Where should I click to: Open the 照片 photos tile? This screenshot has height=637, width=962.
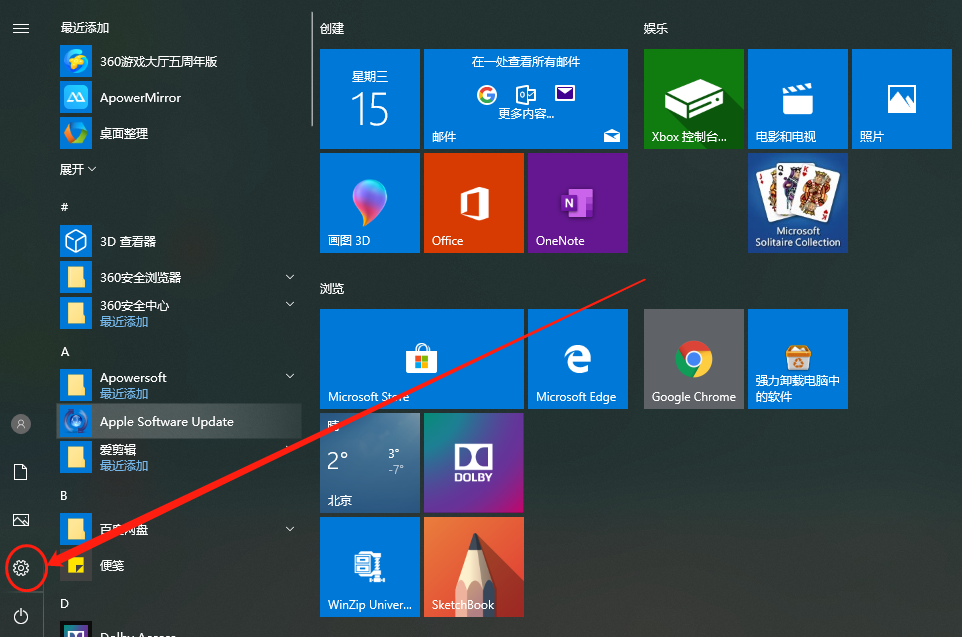902,99
